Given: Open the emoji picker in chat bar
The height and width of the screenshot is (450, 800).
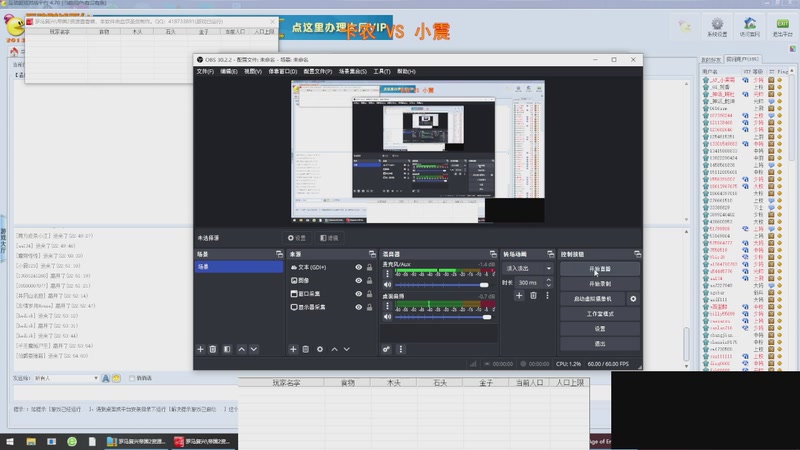Looking at the screenshot, I should [116, 379].
